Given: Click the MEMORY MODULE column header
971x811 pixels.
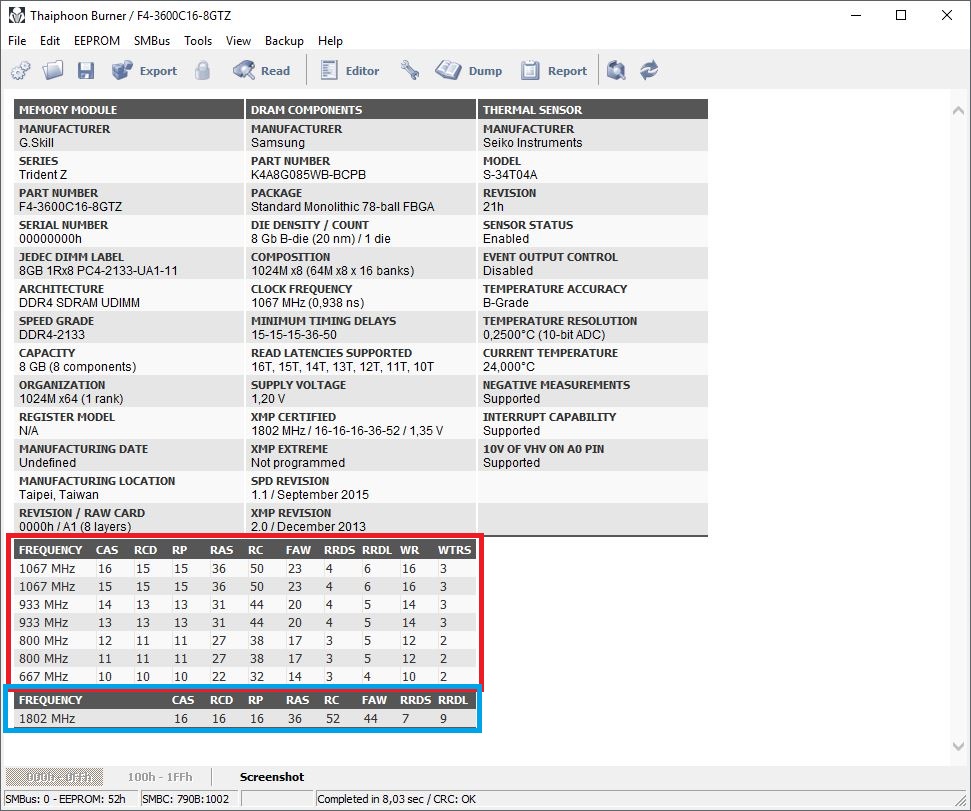Looking at the screenshot, I should (129, 110).
